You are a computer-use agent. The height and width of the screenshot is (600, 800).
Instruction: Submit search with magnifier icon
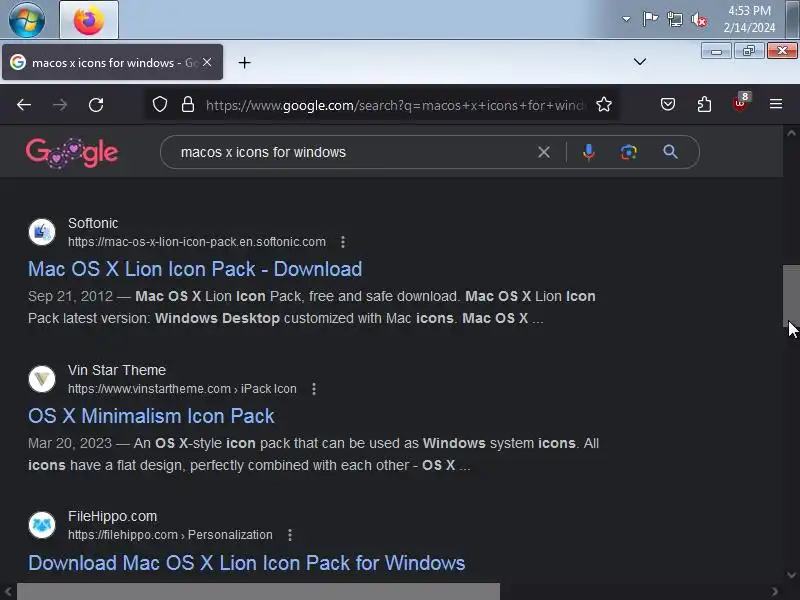click(x=670, y=152)
